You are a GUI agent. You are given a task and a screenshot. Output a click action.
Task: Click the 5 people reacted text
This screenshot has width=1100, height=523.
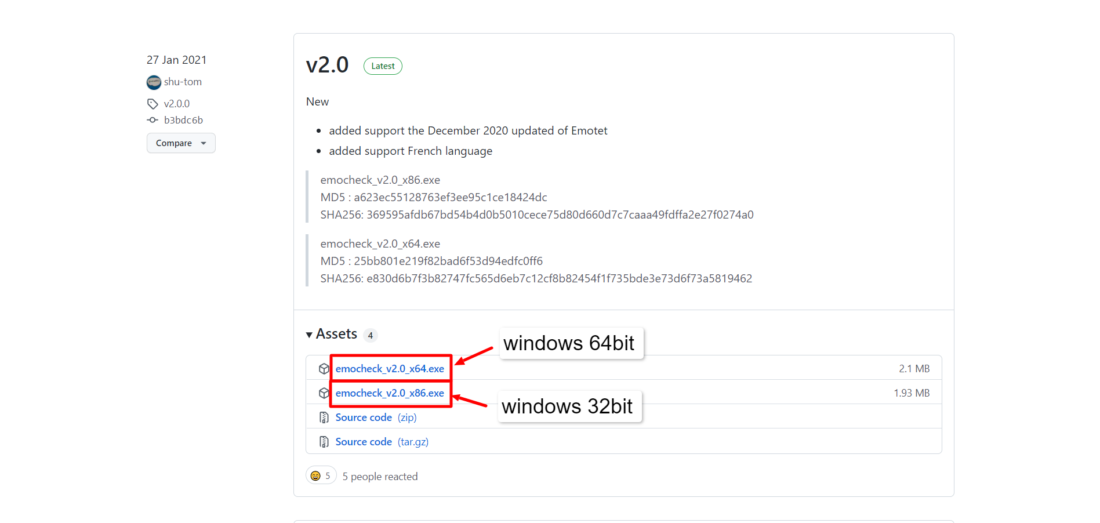click(380, 477)
